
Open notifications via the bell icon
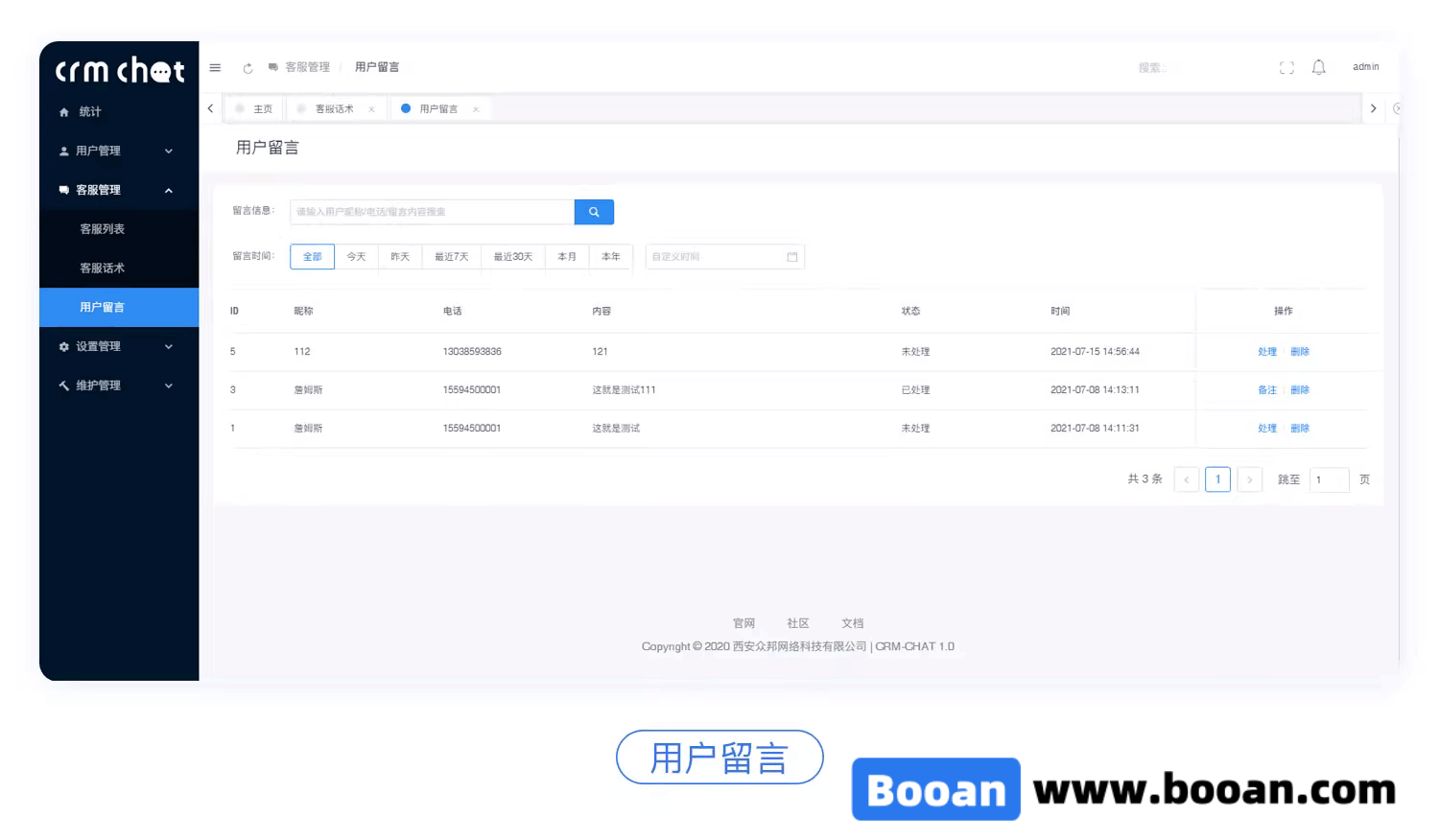click(1318, 66)
